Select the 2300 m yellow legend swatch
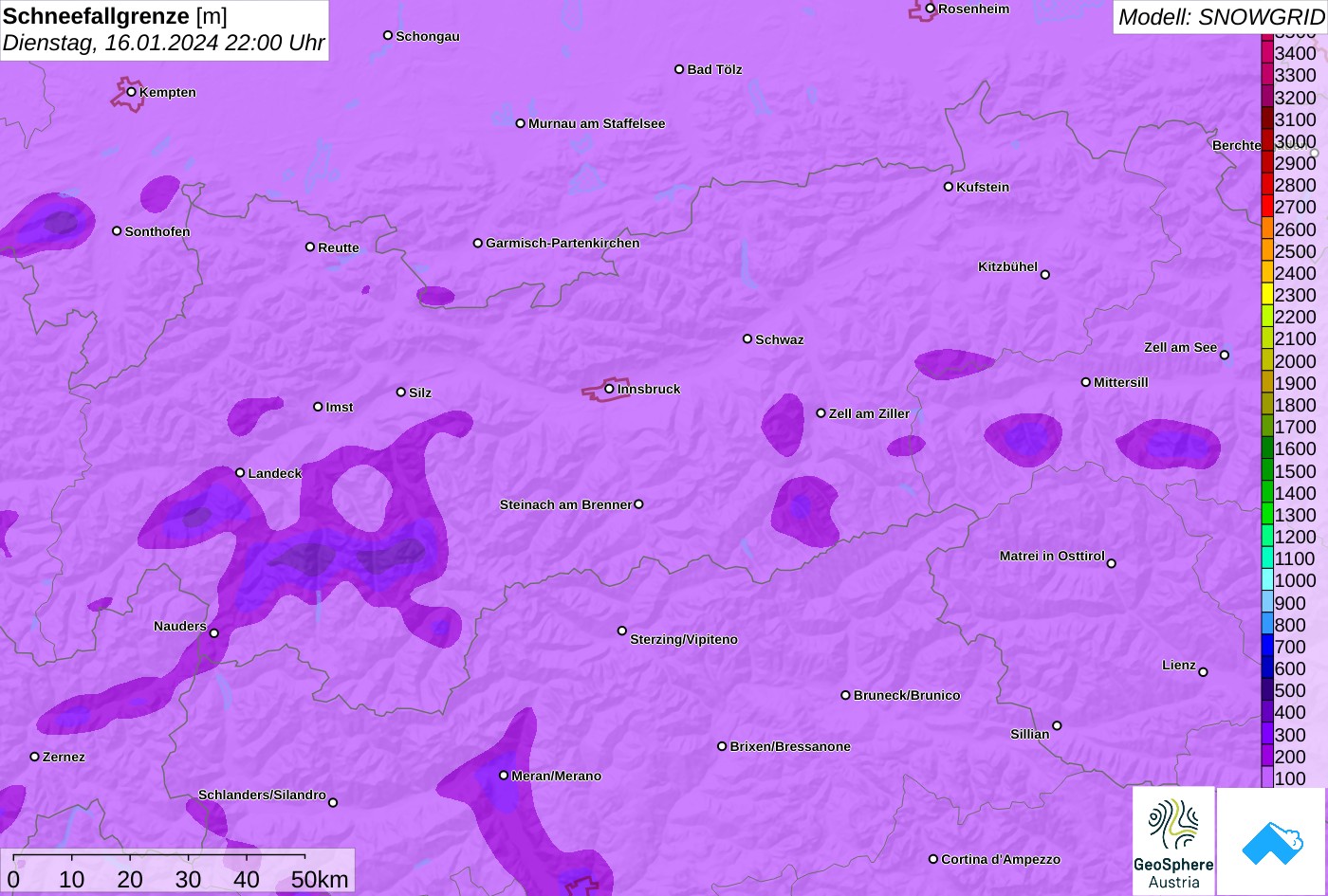The width and height of the screenshot is (1328, 896). click(x=1267, y=295)
